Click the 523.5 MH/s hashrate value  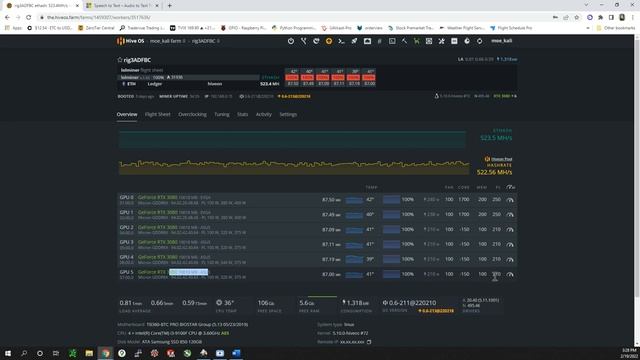496,138
